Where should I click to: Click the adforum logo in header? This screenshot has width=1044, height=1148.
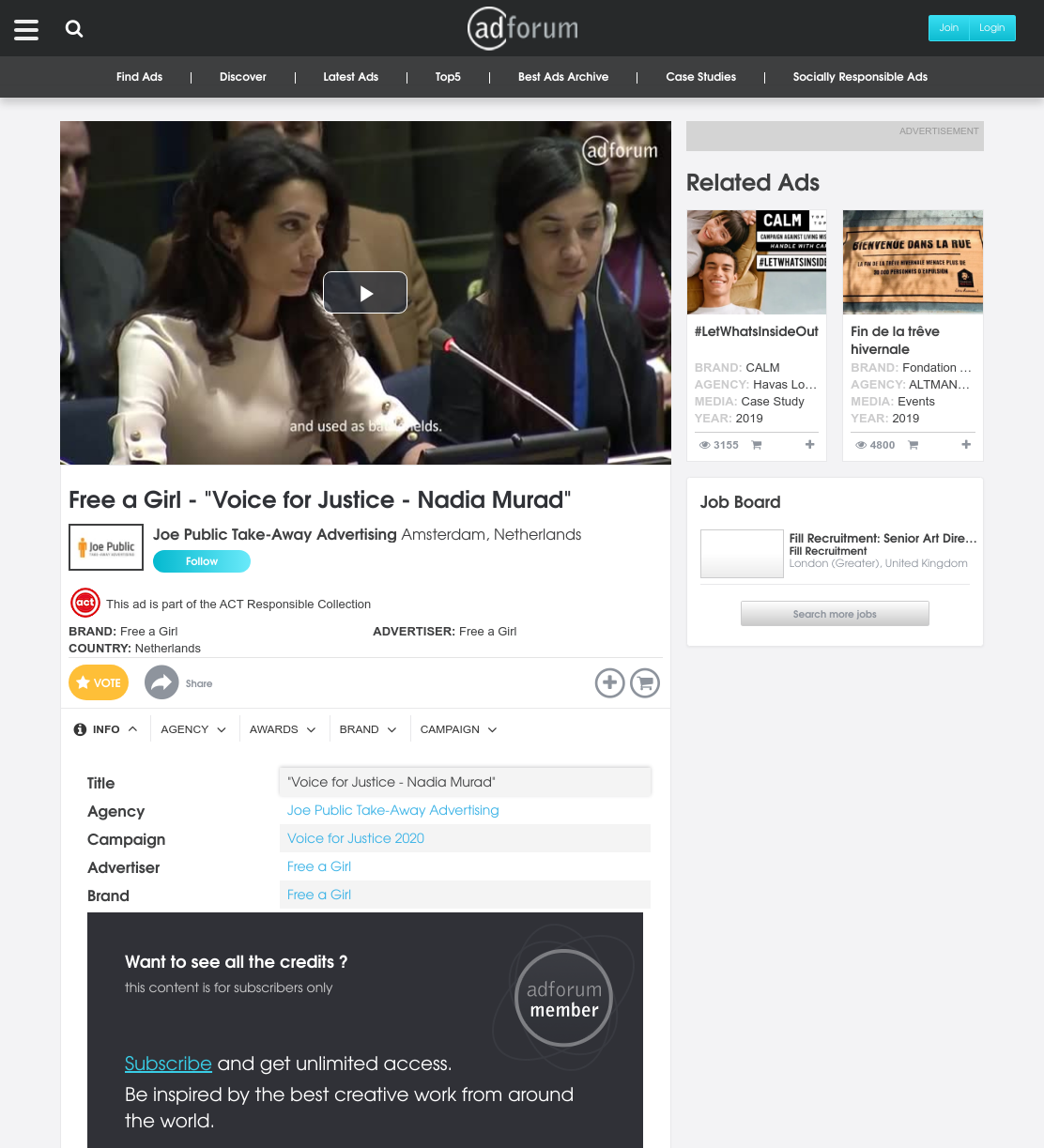tap(523, 28)
